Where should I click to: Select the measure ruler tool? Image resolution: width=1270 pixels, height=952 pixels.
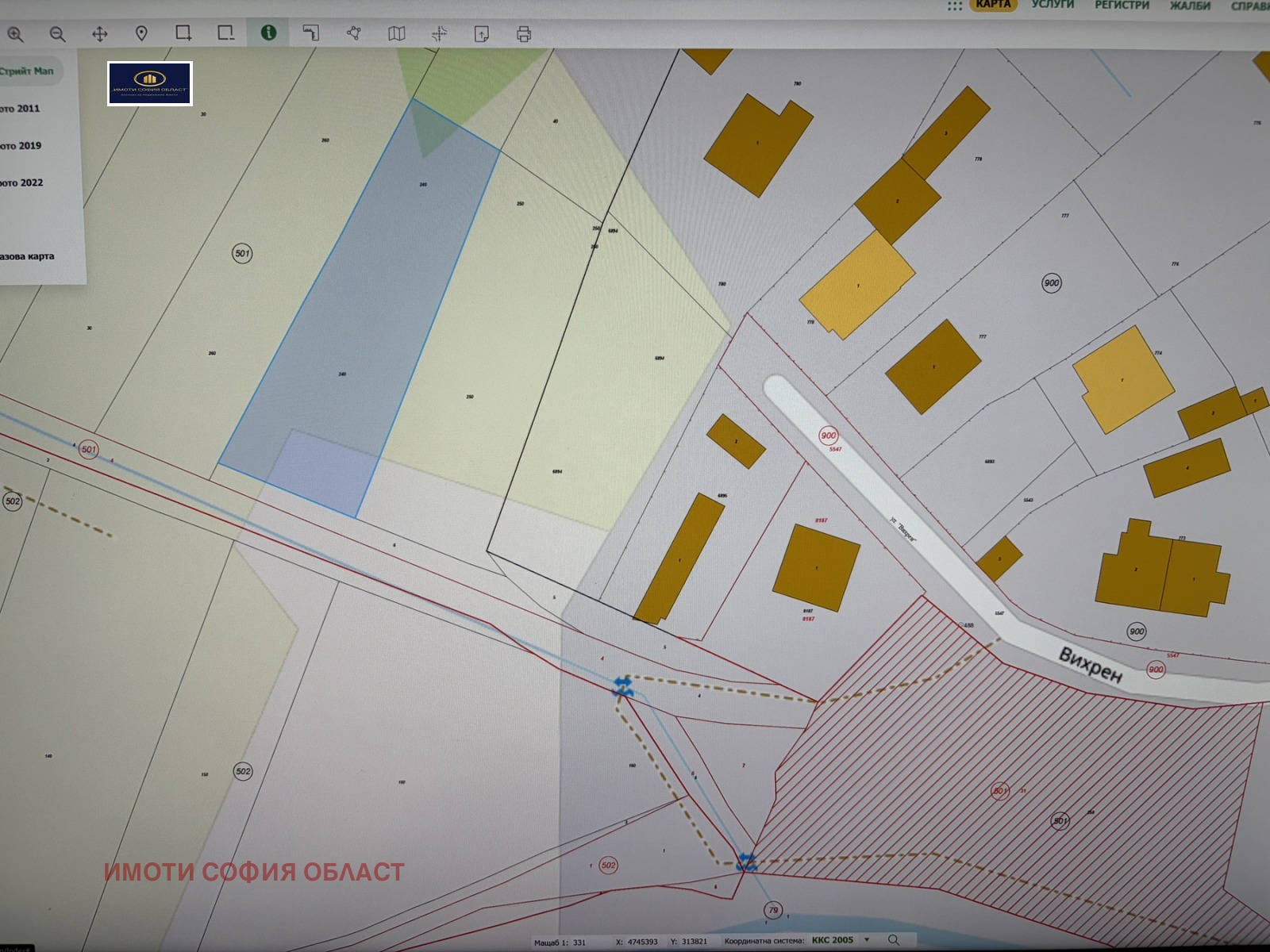311,33
